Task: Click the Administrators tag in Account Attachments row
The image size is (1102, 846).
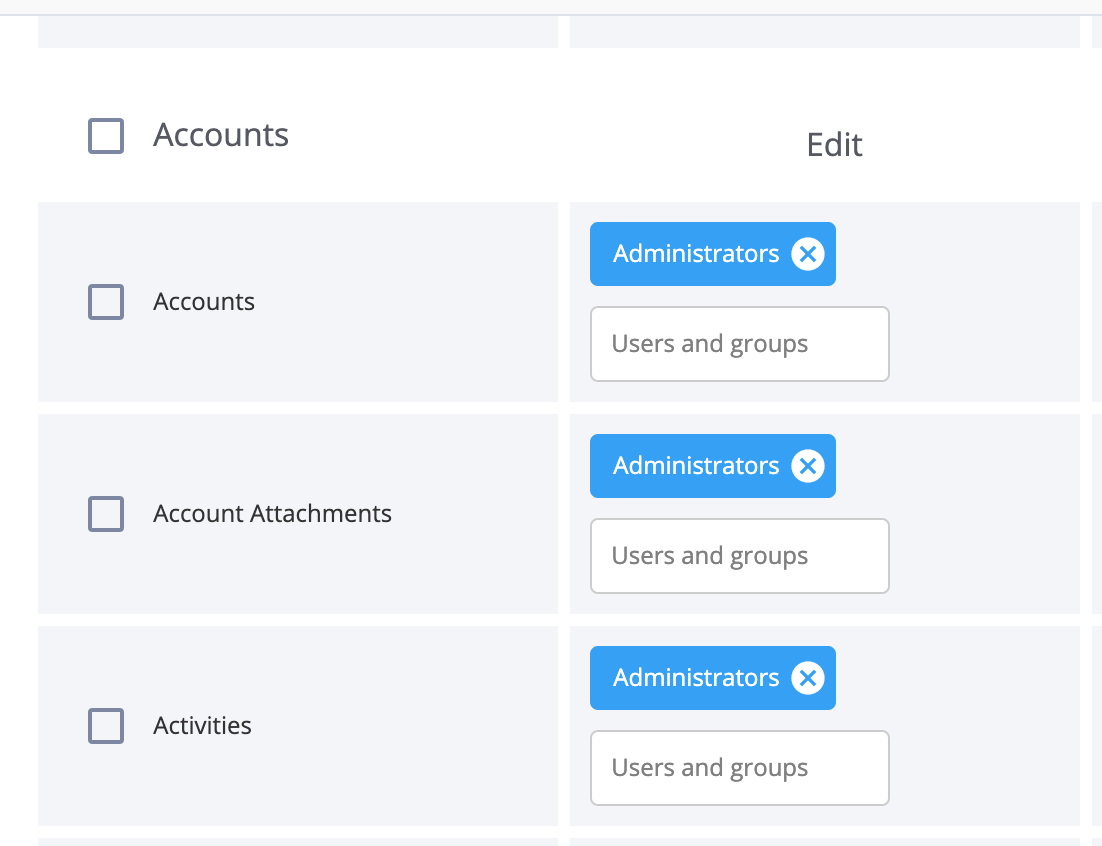Action: (x=696, y=466)
